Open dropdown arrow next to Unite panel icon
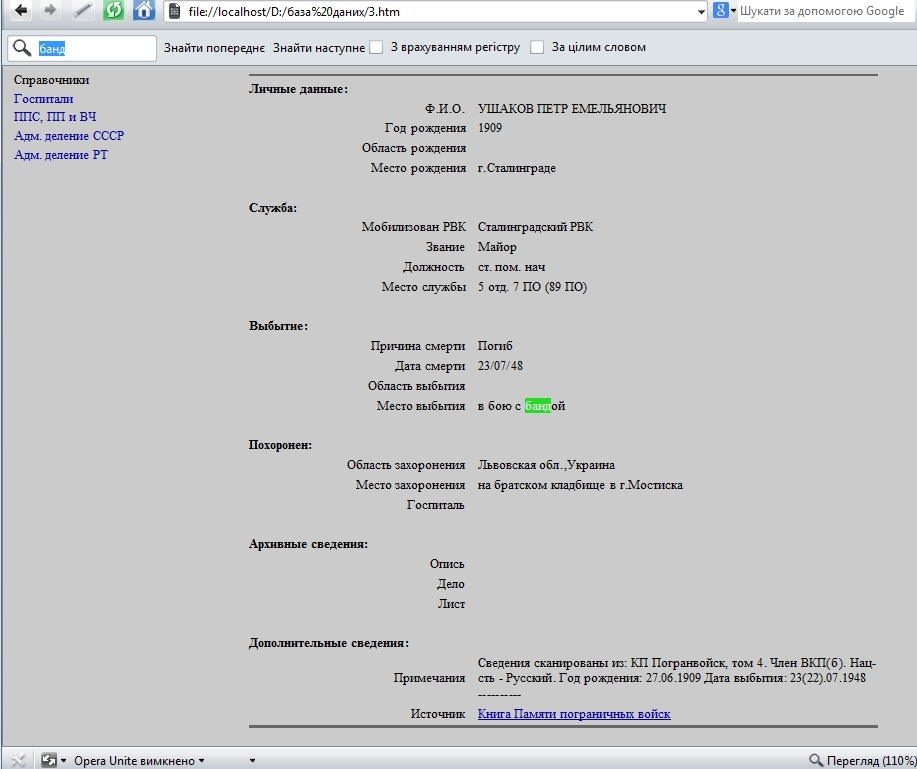The height and width of the screenshot is (769, 917). coord(63,760)
